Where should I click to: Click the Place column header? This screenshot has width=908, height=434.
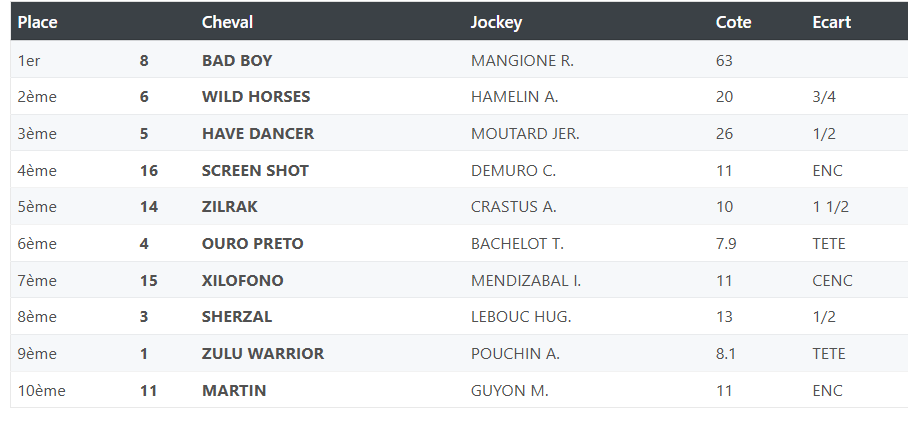pos(38,23)
